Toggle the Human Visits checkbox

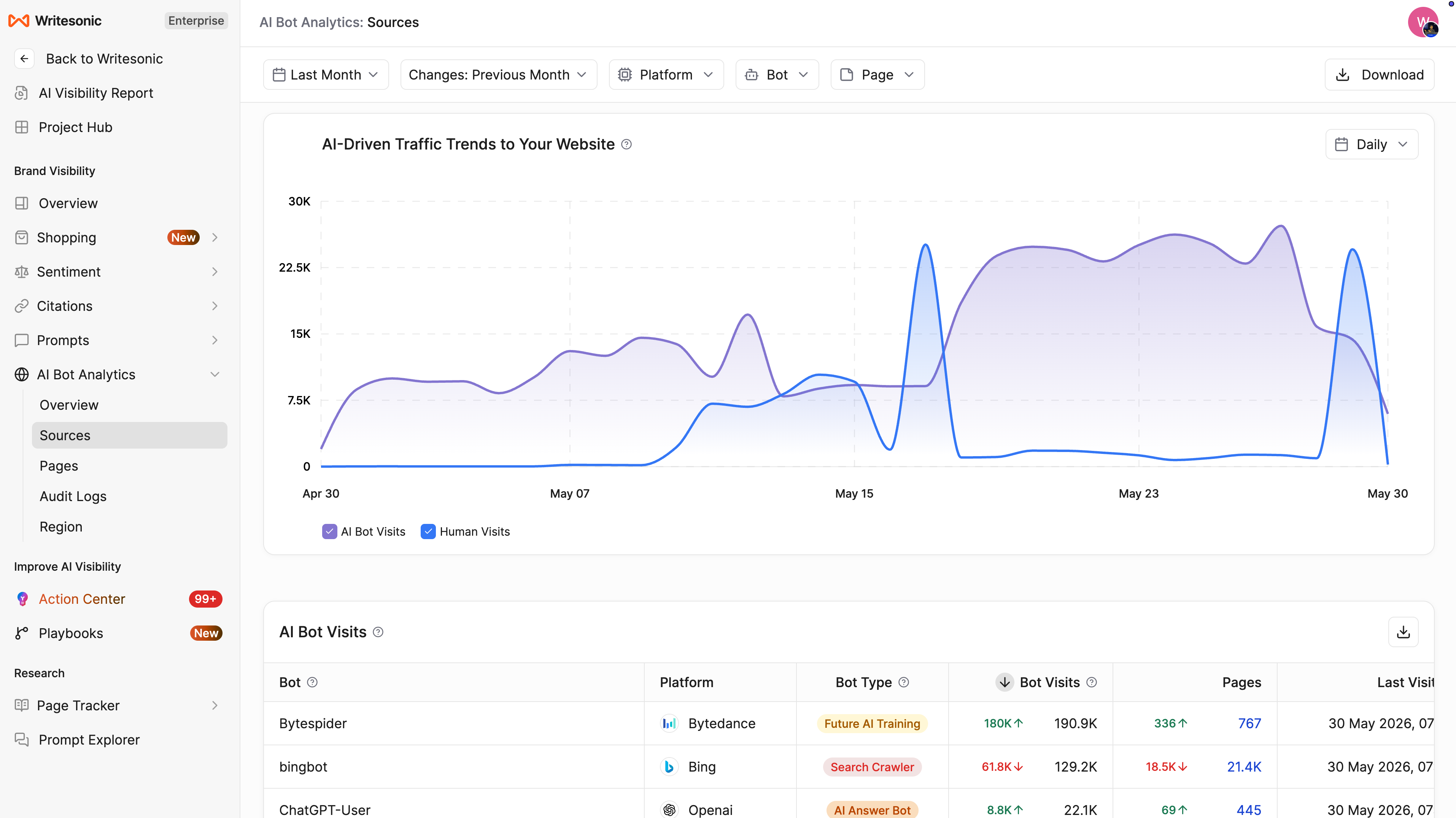click(428, 532)
